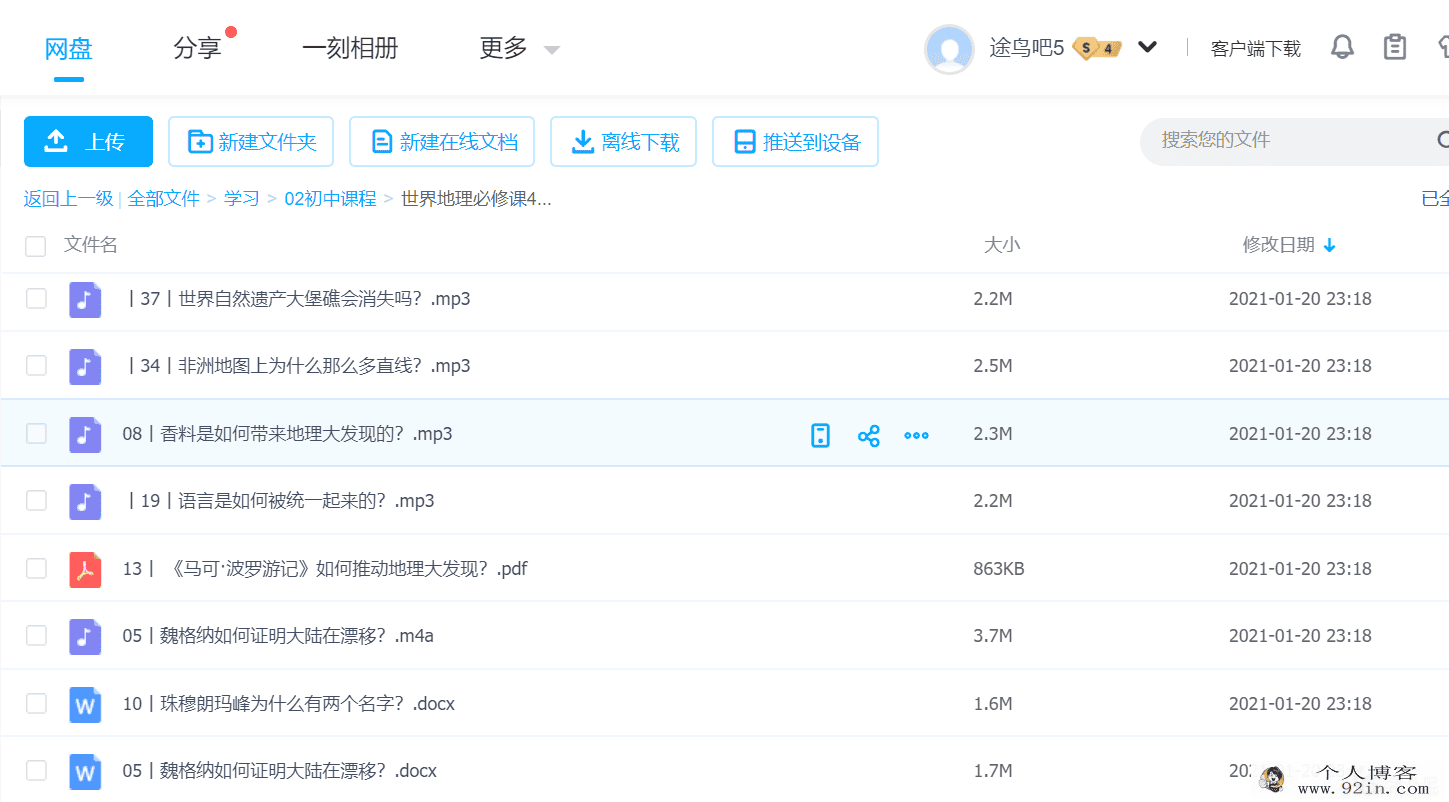Click the Word icon for 10 珠穆朗玛峰
The height and width of the screenshot is (802, 1449).
85,704
